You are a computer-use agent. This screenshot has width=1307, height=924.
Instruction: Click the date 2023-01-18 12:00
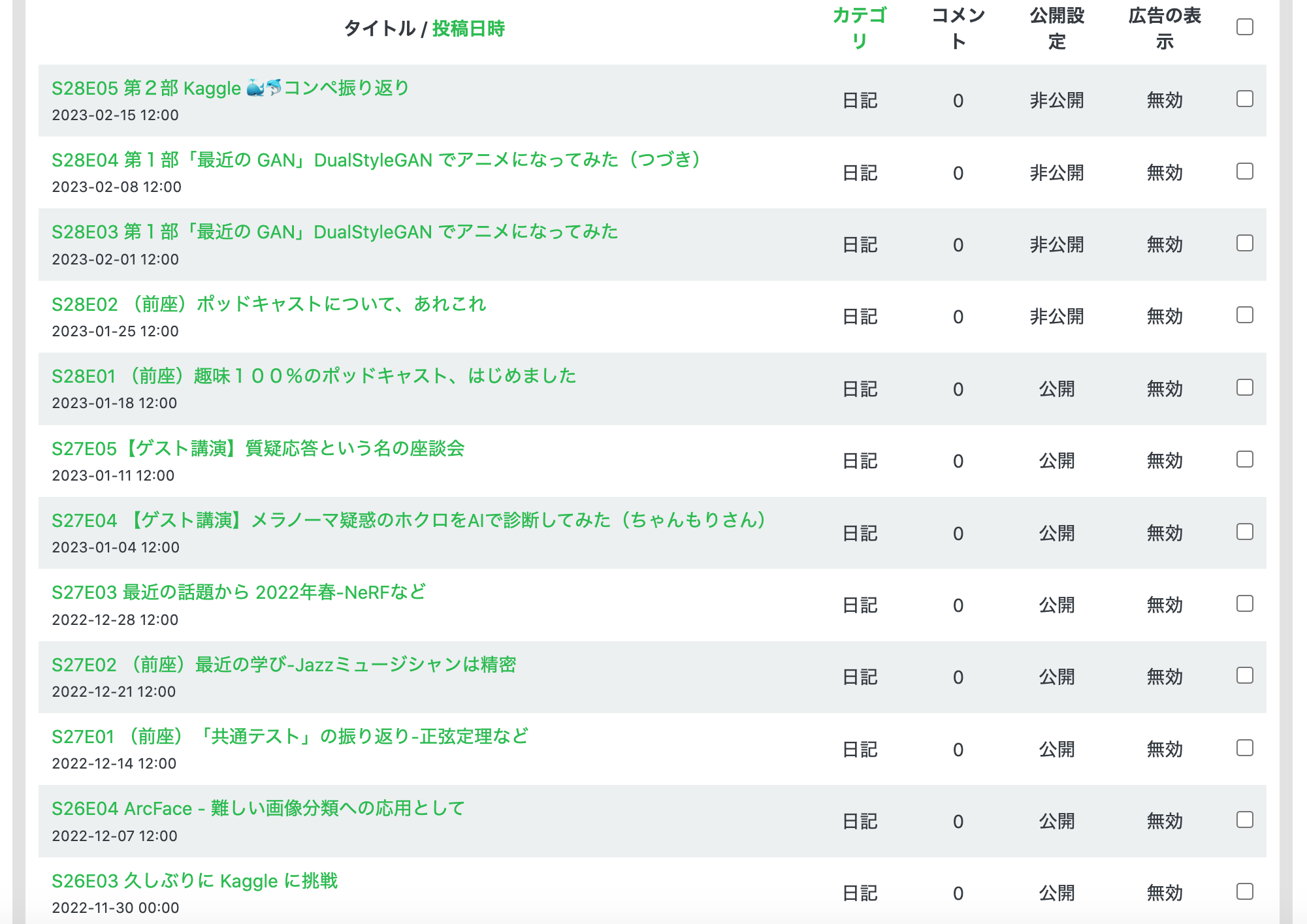pyautogui.click(x=115, y=403)
